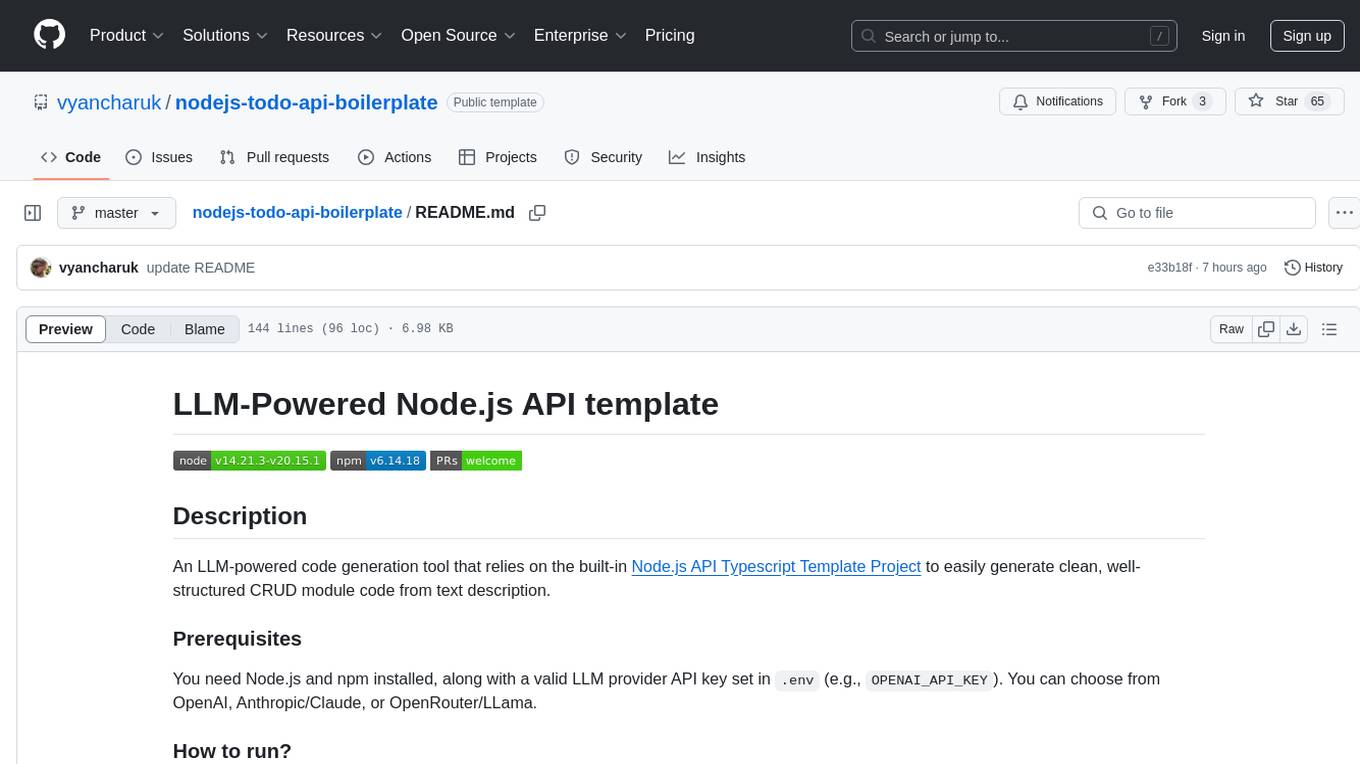Image resolution: width=1360 pixels, height=764 pixels.
Task: Expand the Enterprise menu
Action: 580,35
